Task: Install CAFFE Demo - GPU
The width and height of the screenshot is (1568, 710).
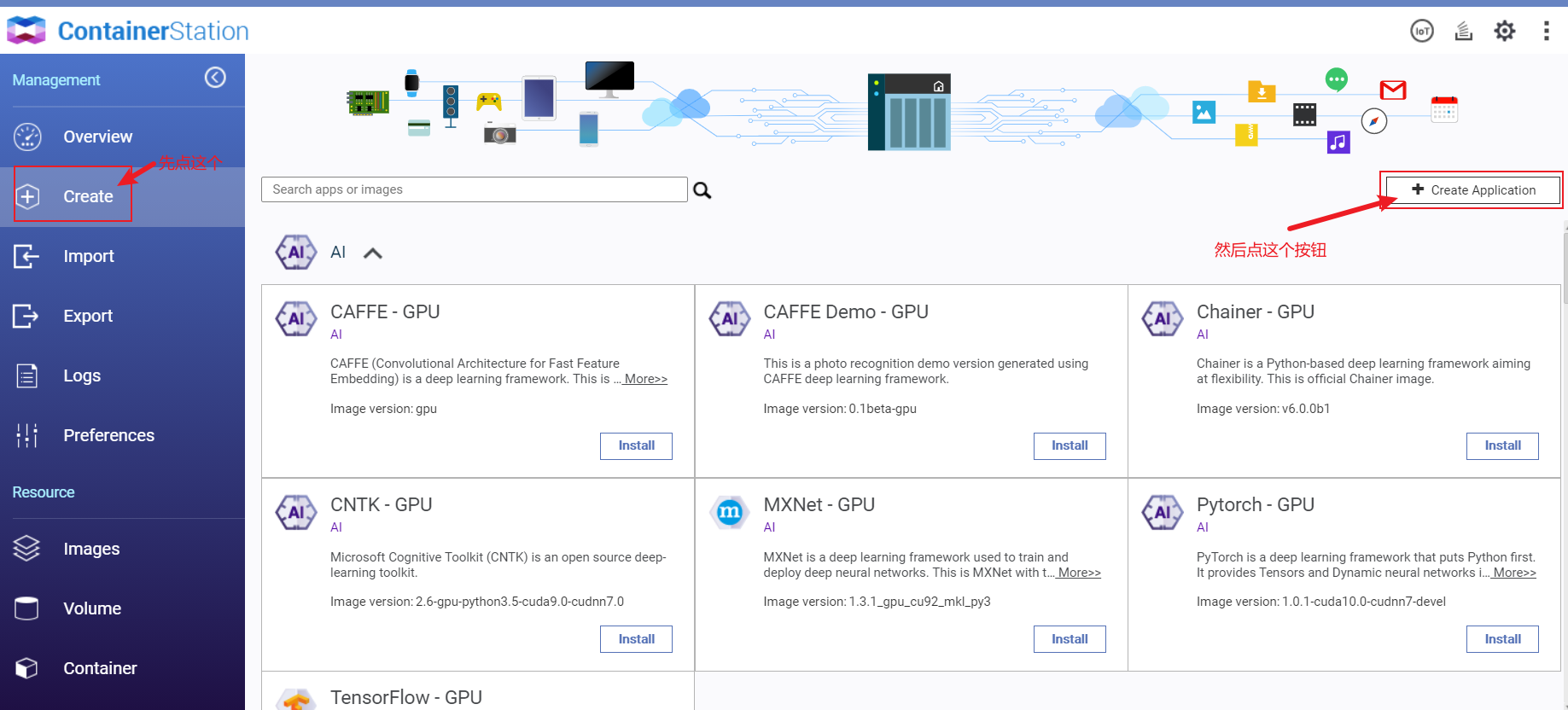Action: 1070,446
